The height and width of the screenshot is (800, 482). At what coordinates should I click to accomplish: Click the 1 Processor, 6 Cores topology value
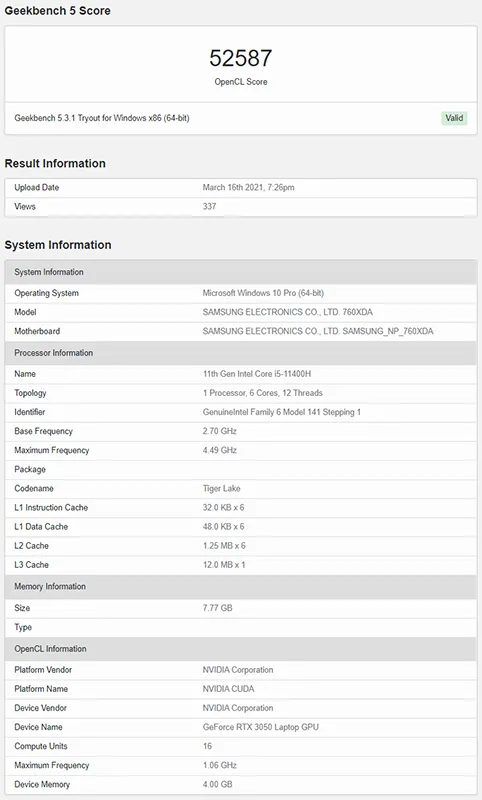pyautogui.click(x=263, y=393)
